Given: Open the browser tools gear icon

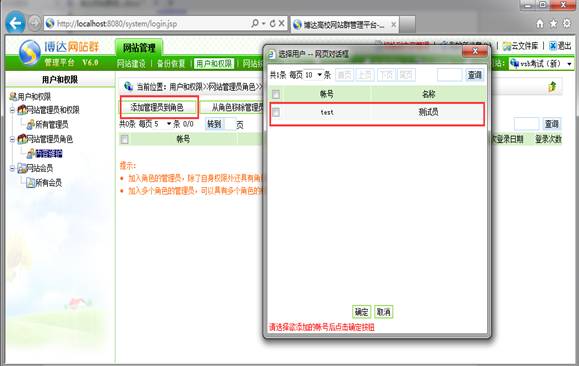Looking at the screenshot, I should (x=566, y=24).
